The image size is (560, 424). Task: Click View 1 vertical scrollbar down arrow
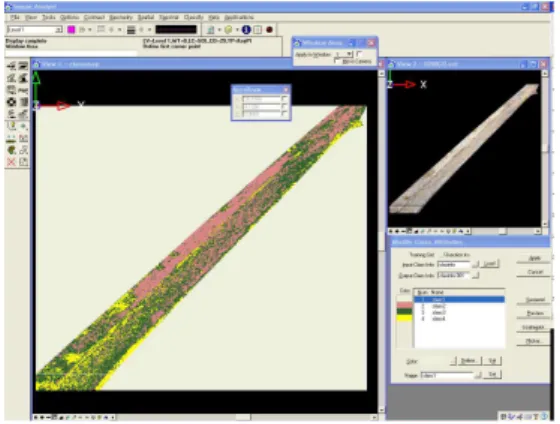tap(381, 409)
